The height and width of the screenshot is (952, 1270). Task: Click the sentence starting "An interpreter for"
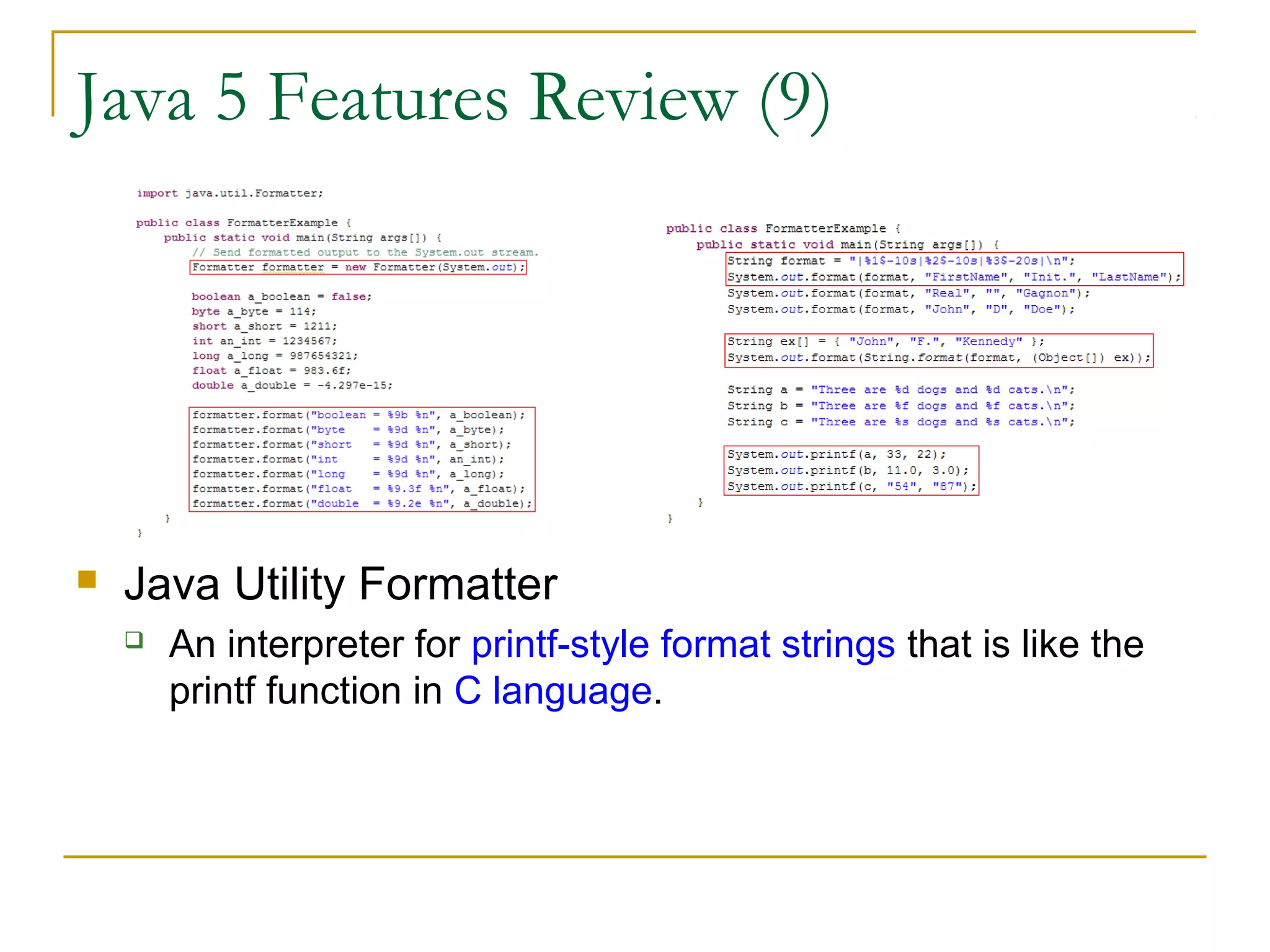[656, 668]
